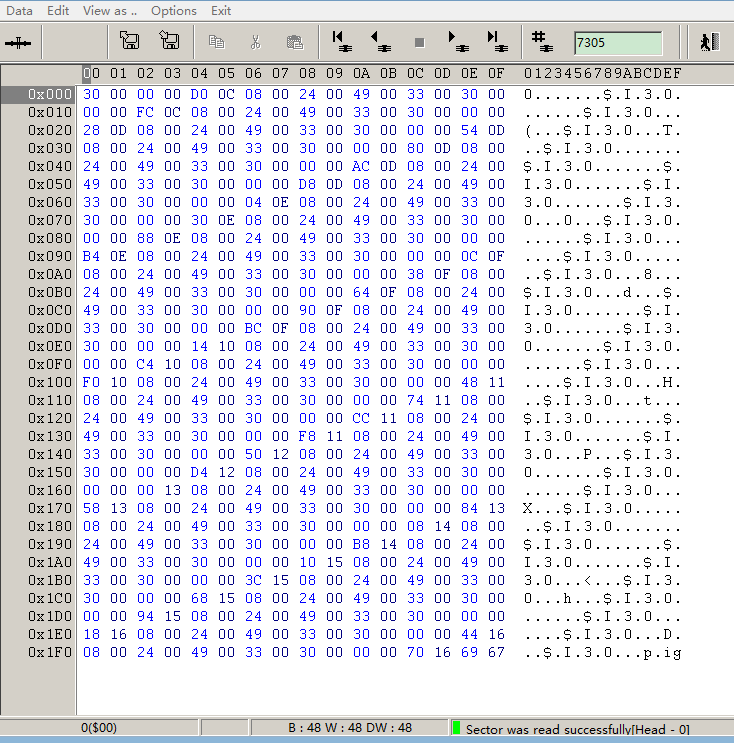Click byte FC in row 0x010

point(145,112)
